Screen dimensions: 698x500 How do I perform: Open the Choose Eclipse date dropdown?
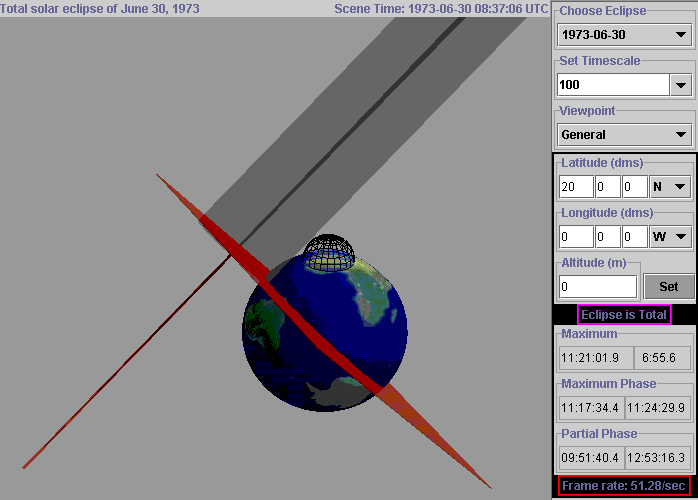(x=624, y=35)
